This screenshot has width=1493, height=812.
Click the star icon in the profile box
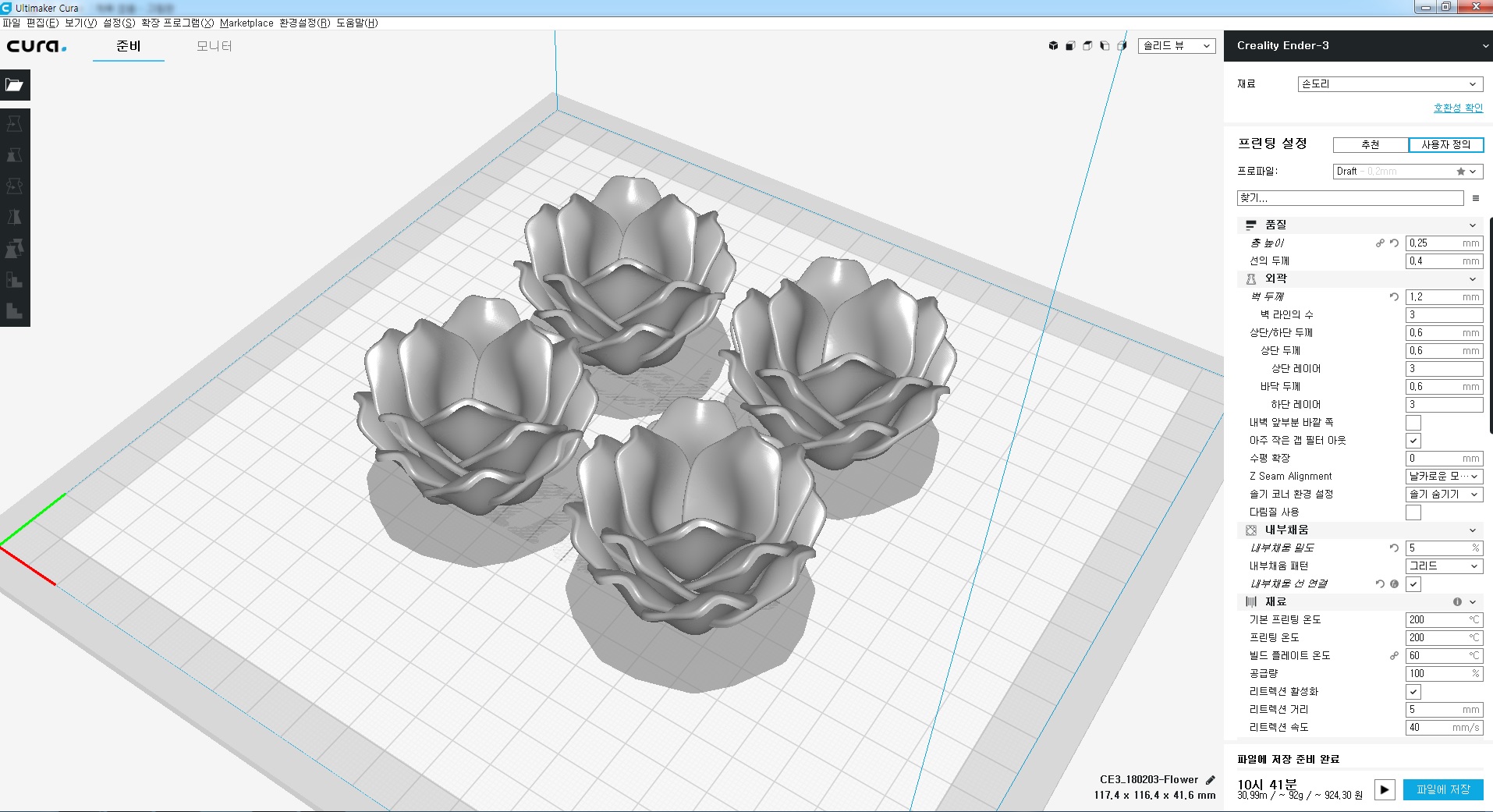coord(1460,172)
